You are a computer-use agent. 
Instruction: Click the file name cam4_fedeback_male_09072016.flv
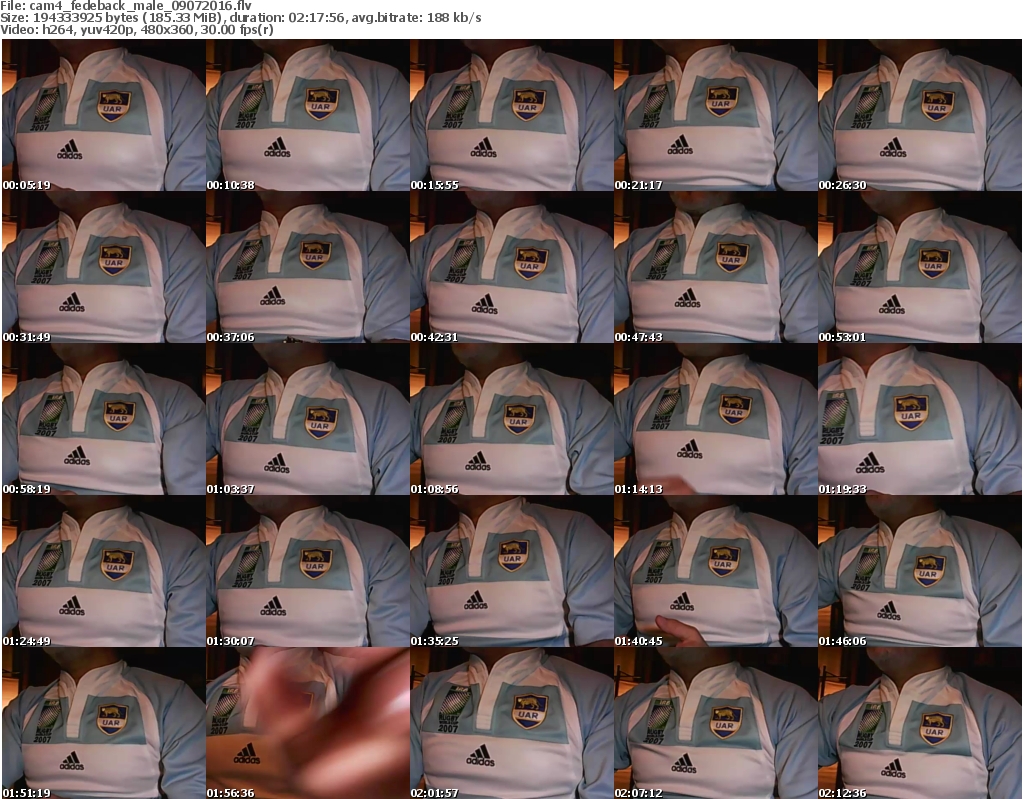tap(140, 6)
